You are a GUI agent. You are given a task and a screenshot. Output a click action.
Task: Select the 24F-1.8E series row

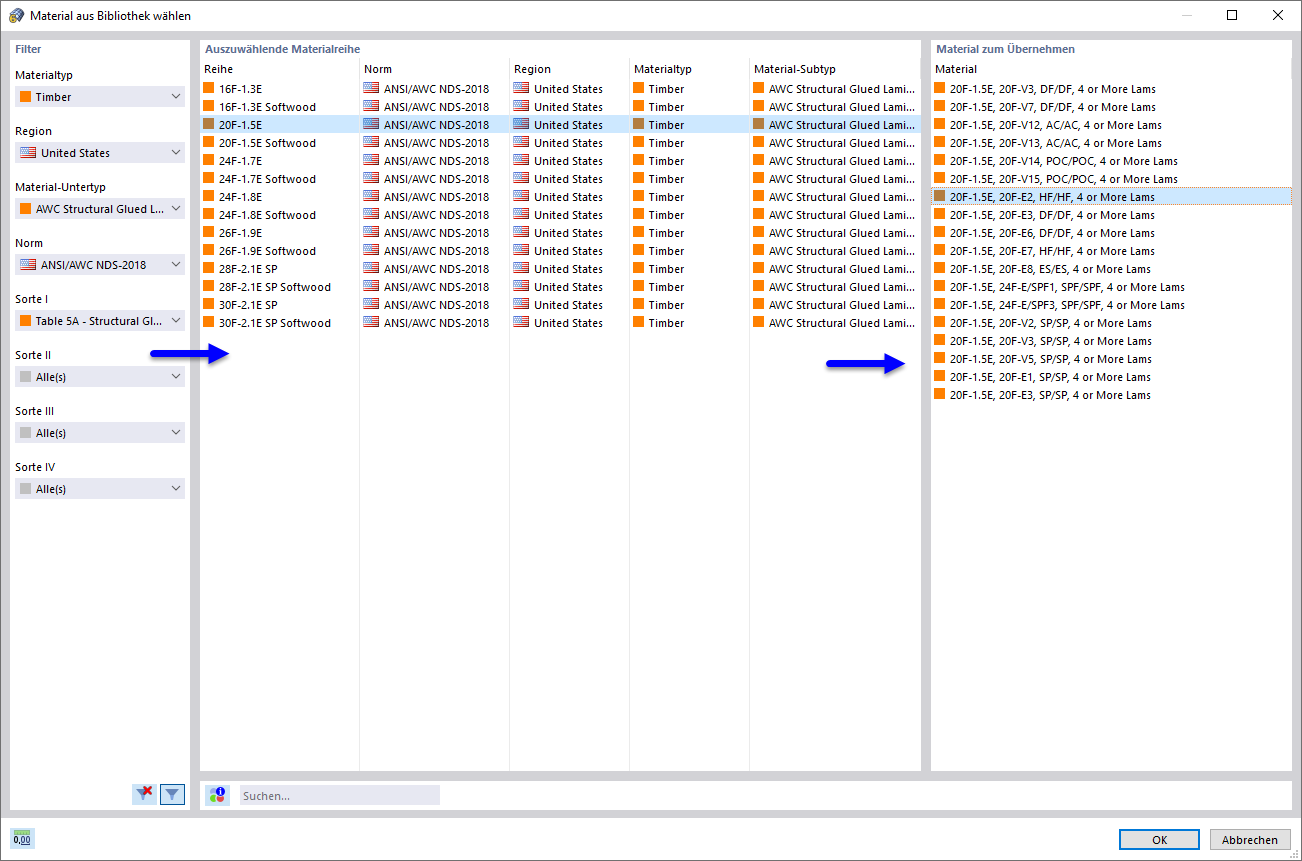560,197
